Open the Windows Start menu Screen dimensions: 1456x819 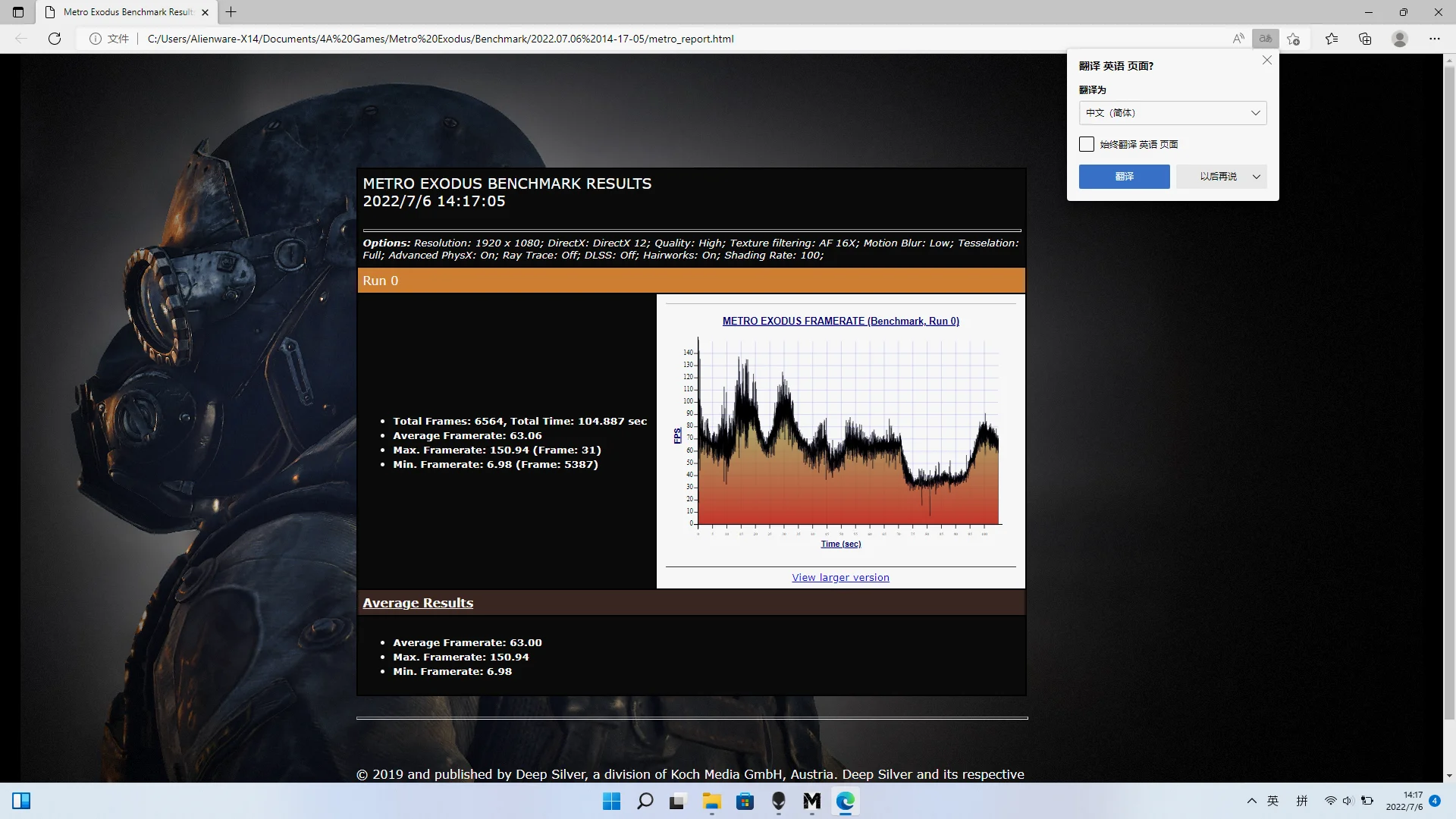click(x=611, y=801)
